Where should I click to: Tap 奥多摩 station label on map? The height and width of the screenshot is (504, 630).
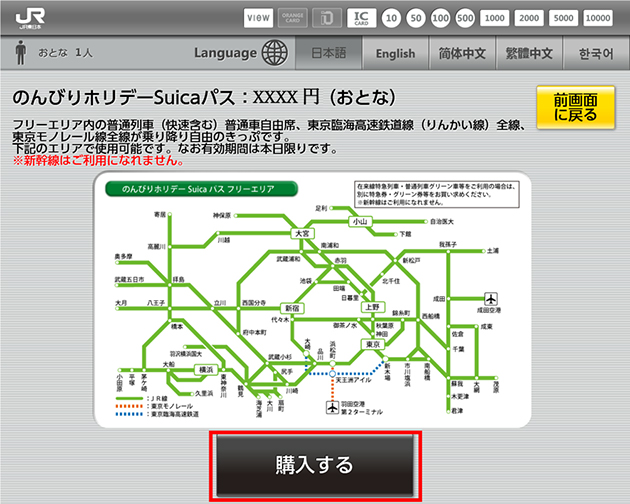pyautogui.click(x=123, y=256)
